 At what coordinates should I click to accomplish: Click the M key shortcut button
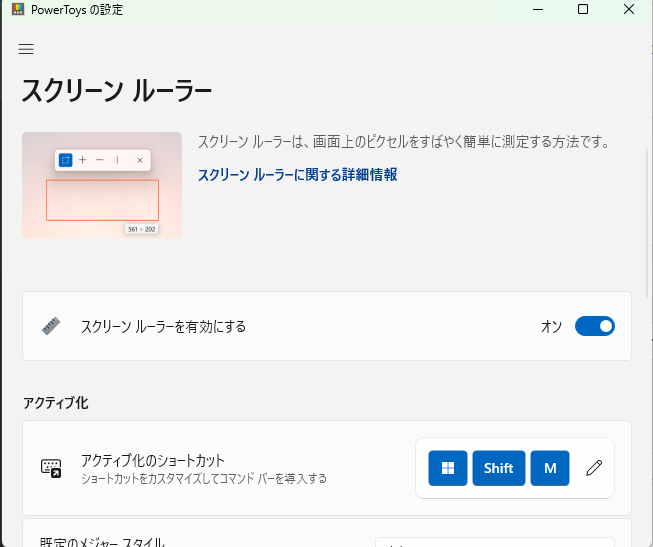point(550,468)
